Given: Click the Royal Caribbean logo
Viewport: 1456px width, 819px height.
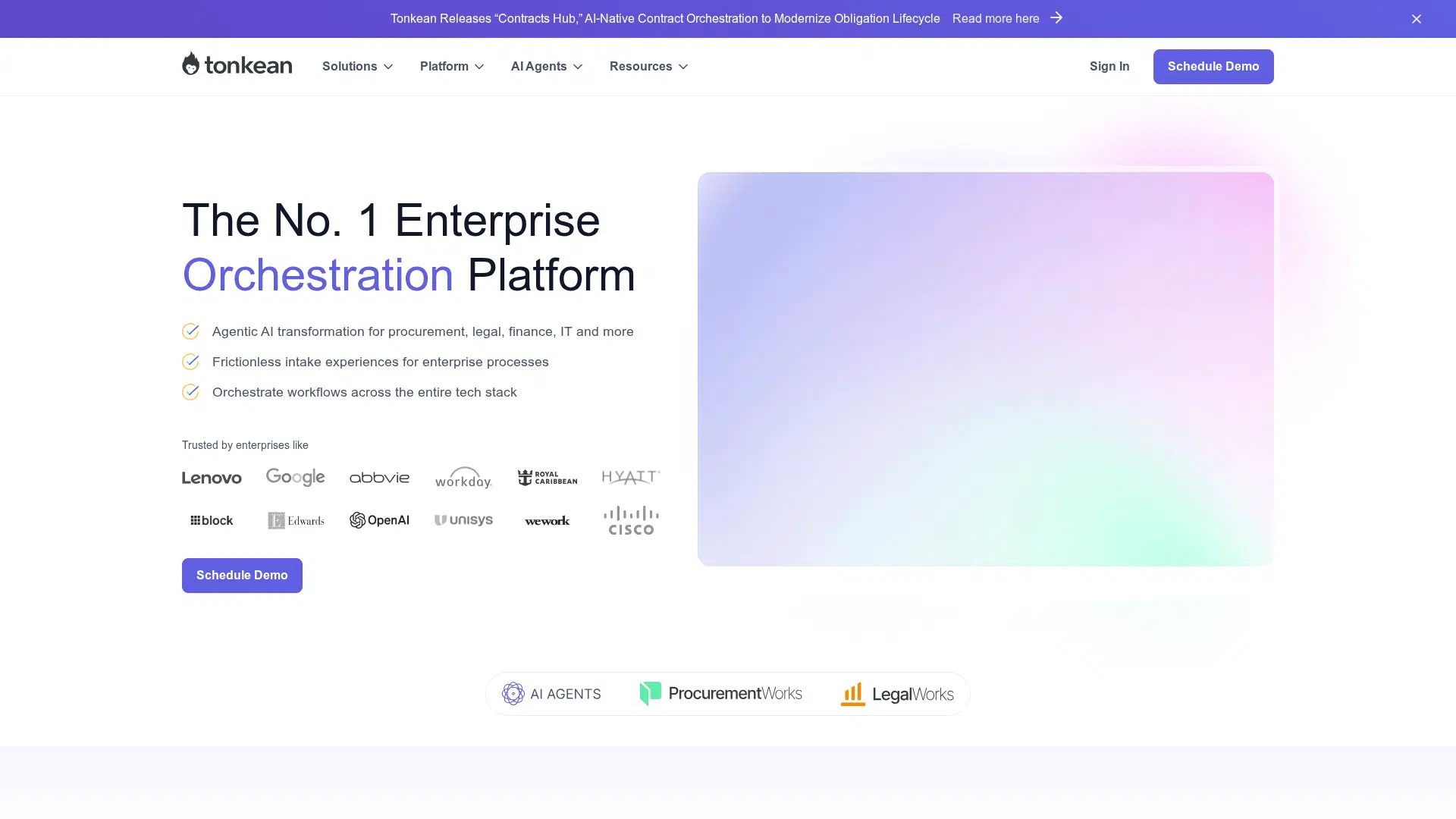Looking at the screenshot, I should (x=547, y=478).
